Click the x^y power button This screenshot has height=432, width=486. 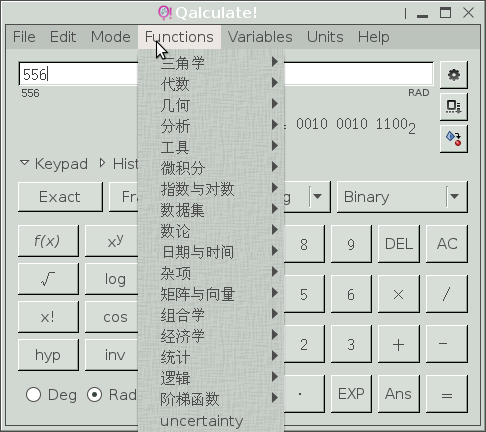coord(112,241)
